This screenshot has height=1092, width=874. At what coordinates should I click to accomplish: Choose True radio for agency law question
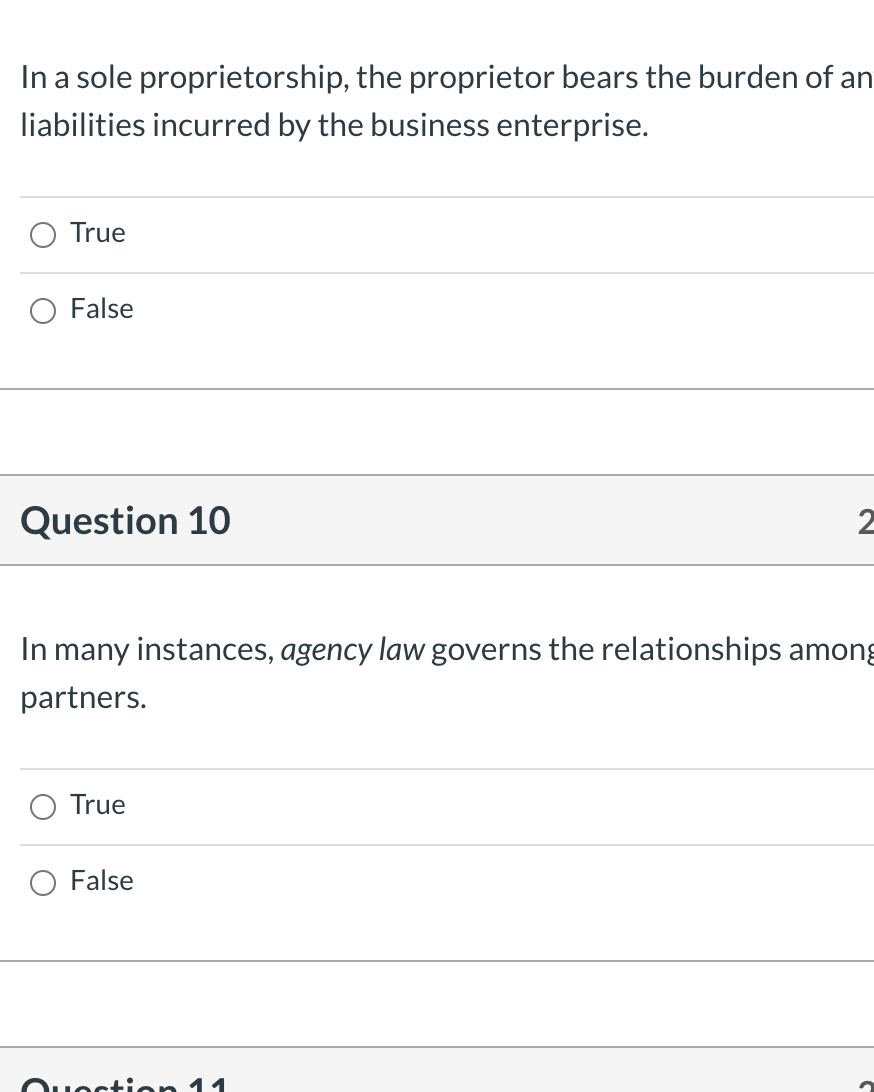point(43,807)
